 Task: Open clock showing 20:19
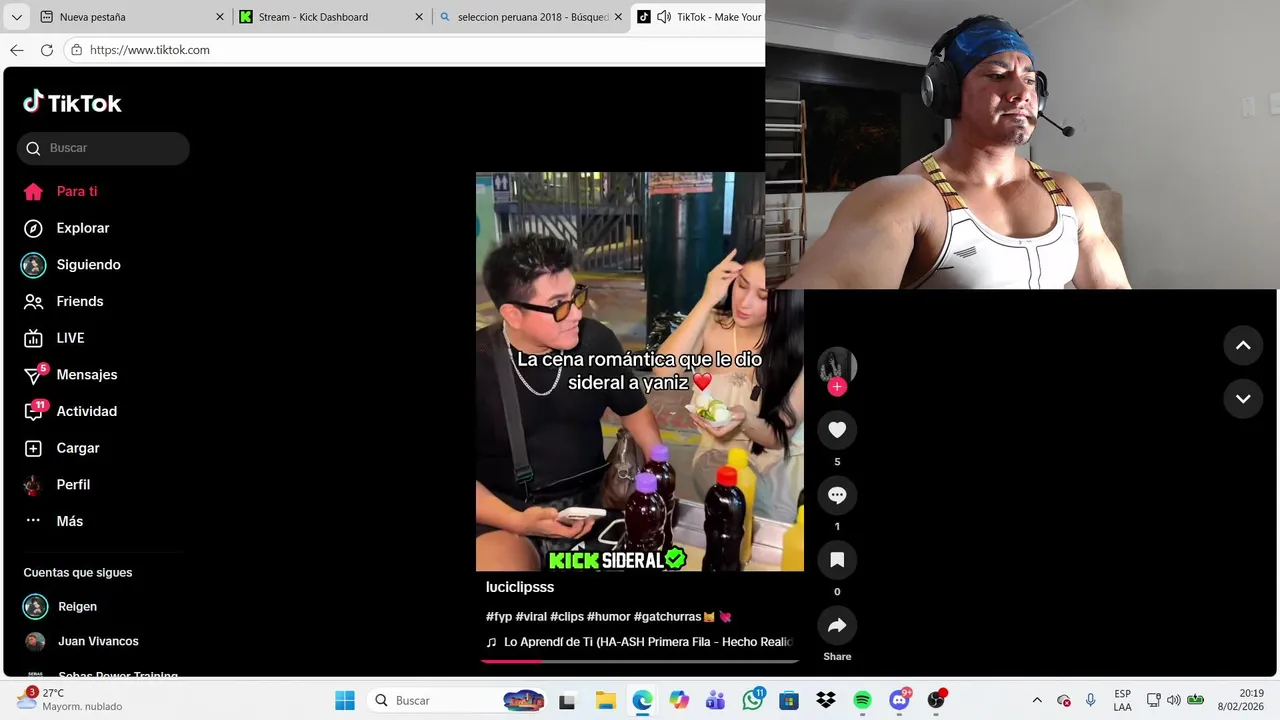click(x=1239, y=700)
